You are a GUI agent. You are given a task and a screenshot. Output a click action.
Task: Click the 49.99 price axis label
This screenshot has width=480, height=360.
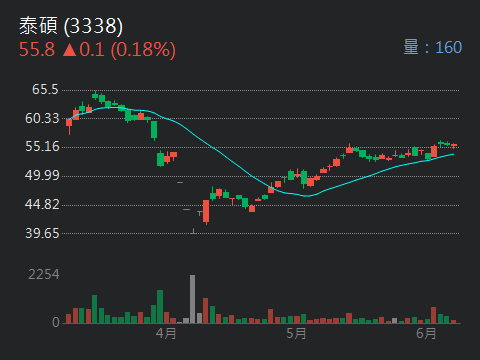pos(42,175)
